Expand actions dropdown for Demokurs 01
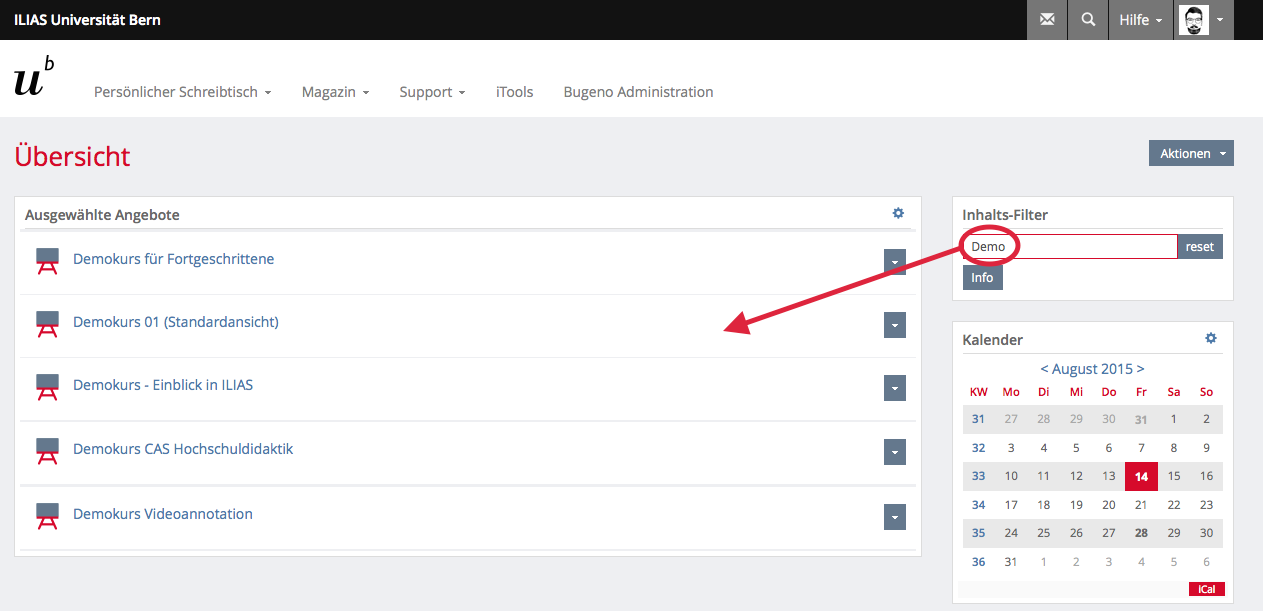Screen dimensions: 1263x611 click(x=895, y=325)
